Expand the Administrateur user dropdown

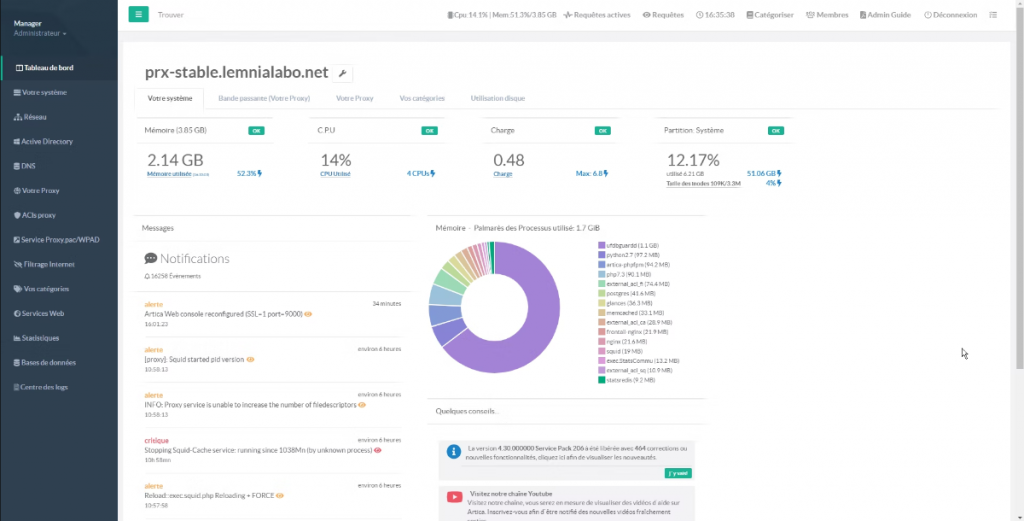click(40, 33)
